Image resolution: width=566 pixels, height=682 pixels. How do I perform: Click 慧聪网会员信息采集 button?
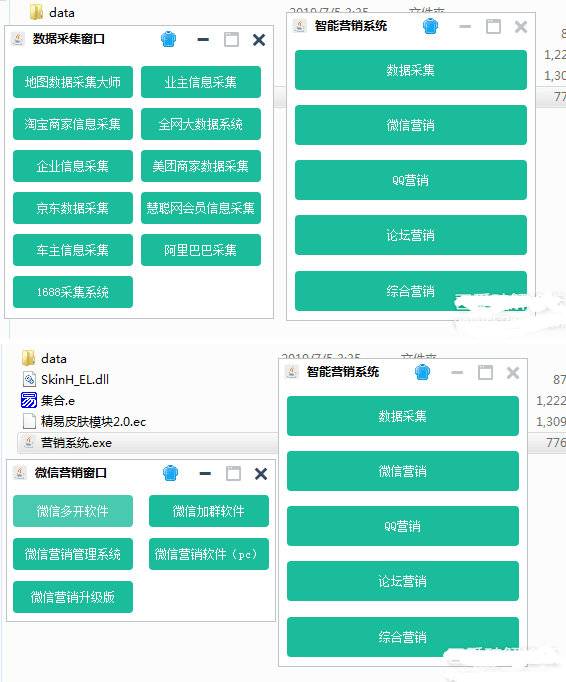[x=201, y=208]
